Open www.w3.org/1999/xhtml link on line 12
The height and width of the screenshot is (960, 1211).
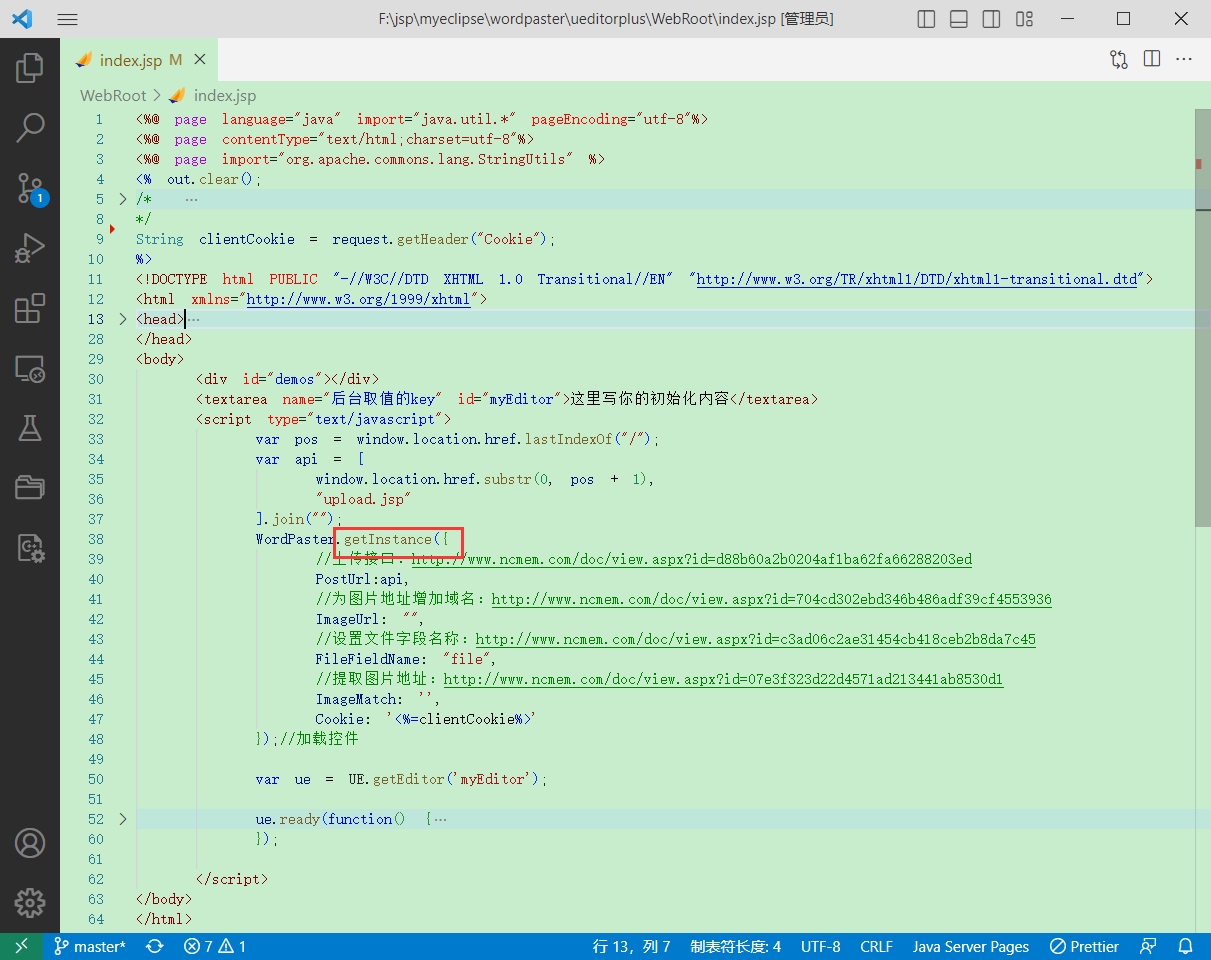tap(358, 299)
